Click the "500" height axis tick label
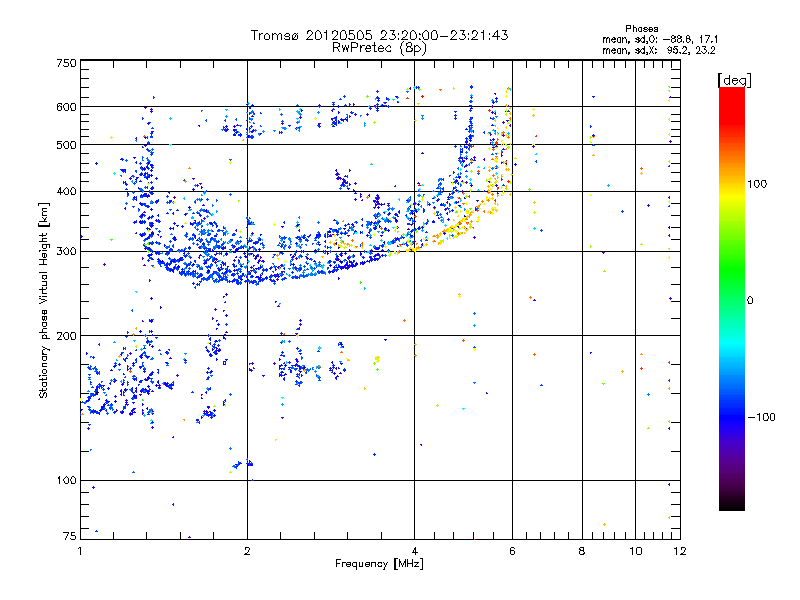The width and height of the screenshot is (800, 600). pos(67,145)
